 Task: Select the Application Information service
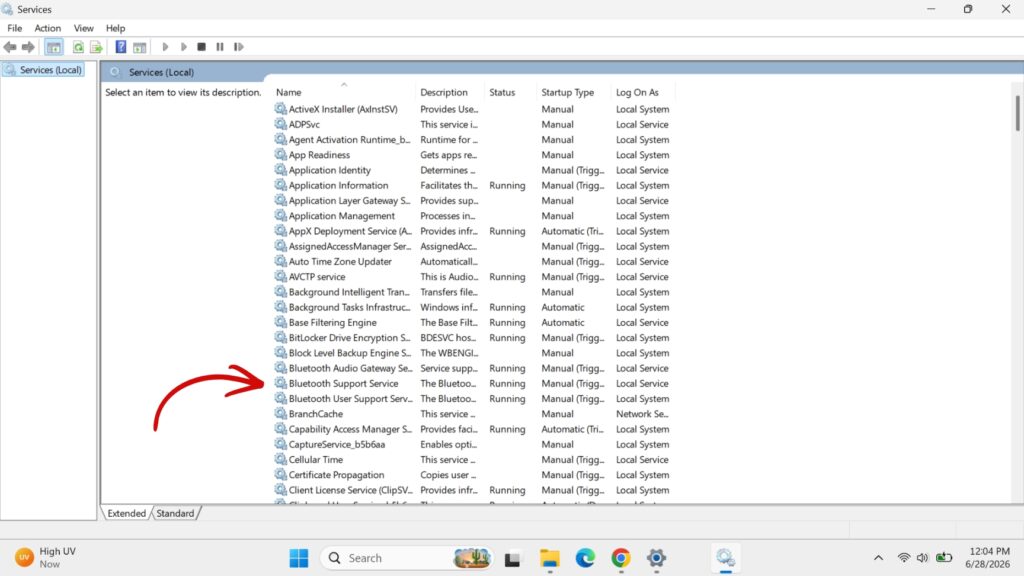tap(473, 185)
